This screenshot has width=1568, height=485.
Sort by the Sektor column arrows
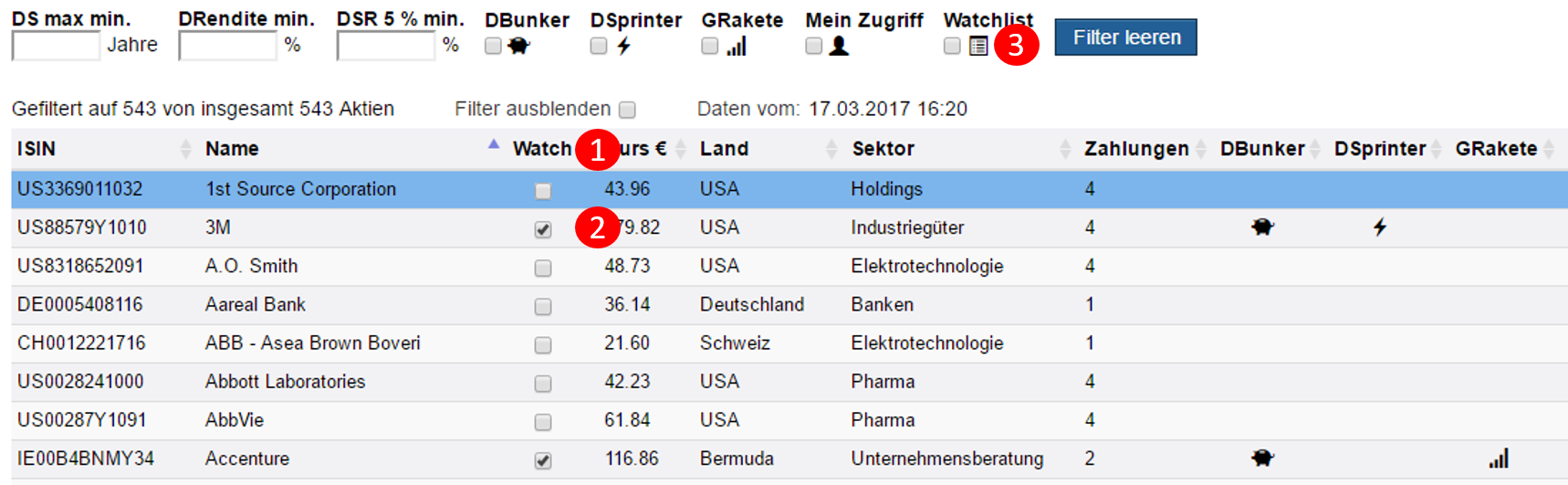click(x=1065, y=149)
